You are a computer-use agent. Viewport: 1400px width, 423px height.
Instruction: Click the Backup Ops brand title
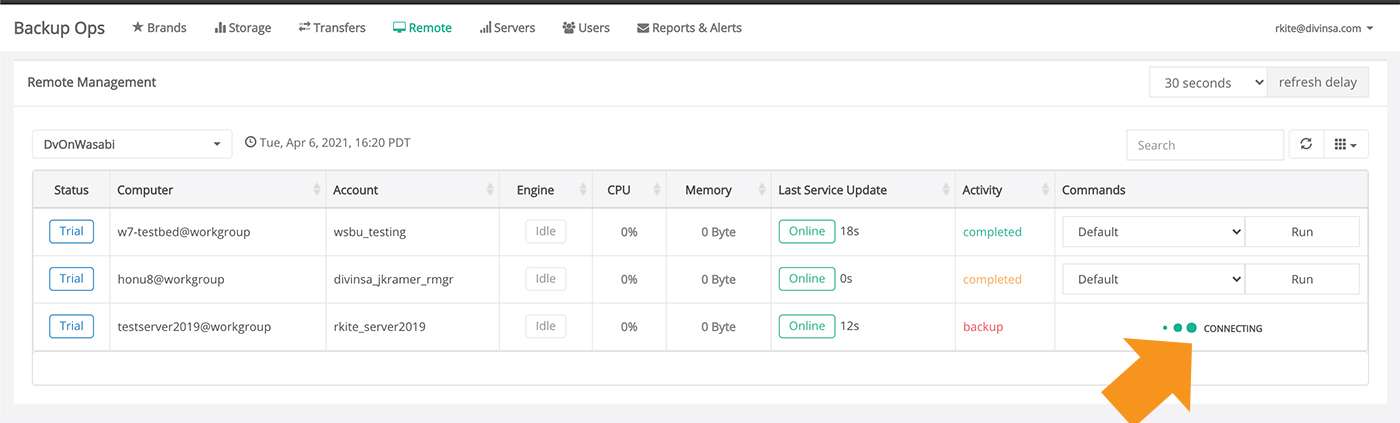pyautogui.click(x=59, y=28)
